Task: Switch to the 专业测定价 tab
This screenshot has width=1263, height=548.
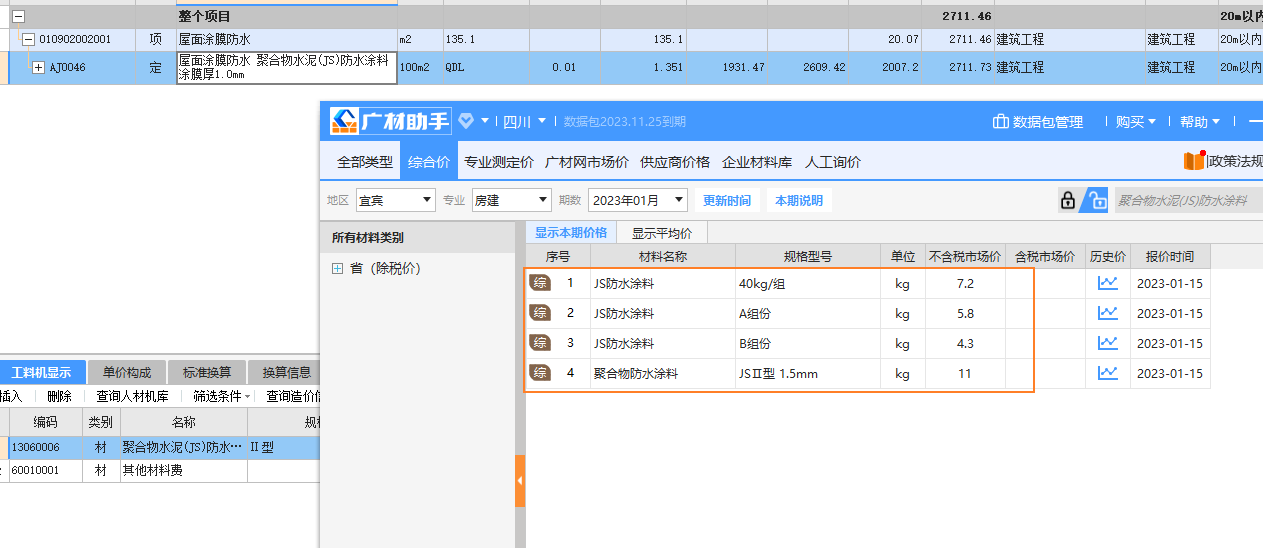Action: [498, 162]
